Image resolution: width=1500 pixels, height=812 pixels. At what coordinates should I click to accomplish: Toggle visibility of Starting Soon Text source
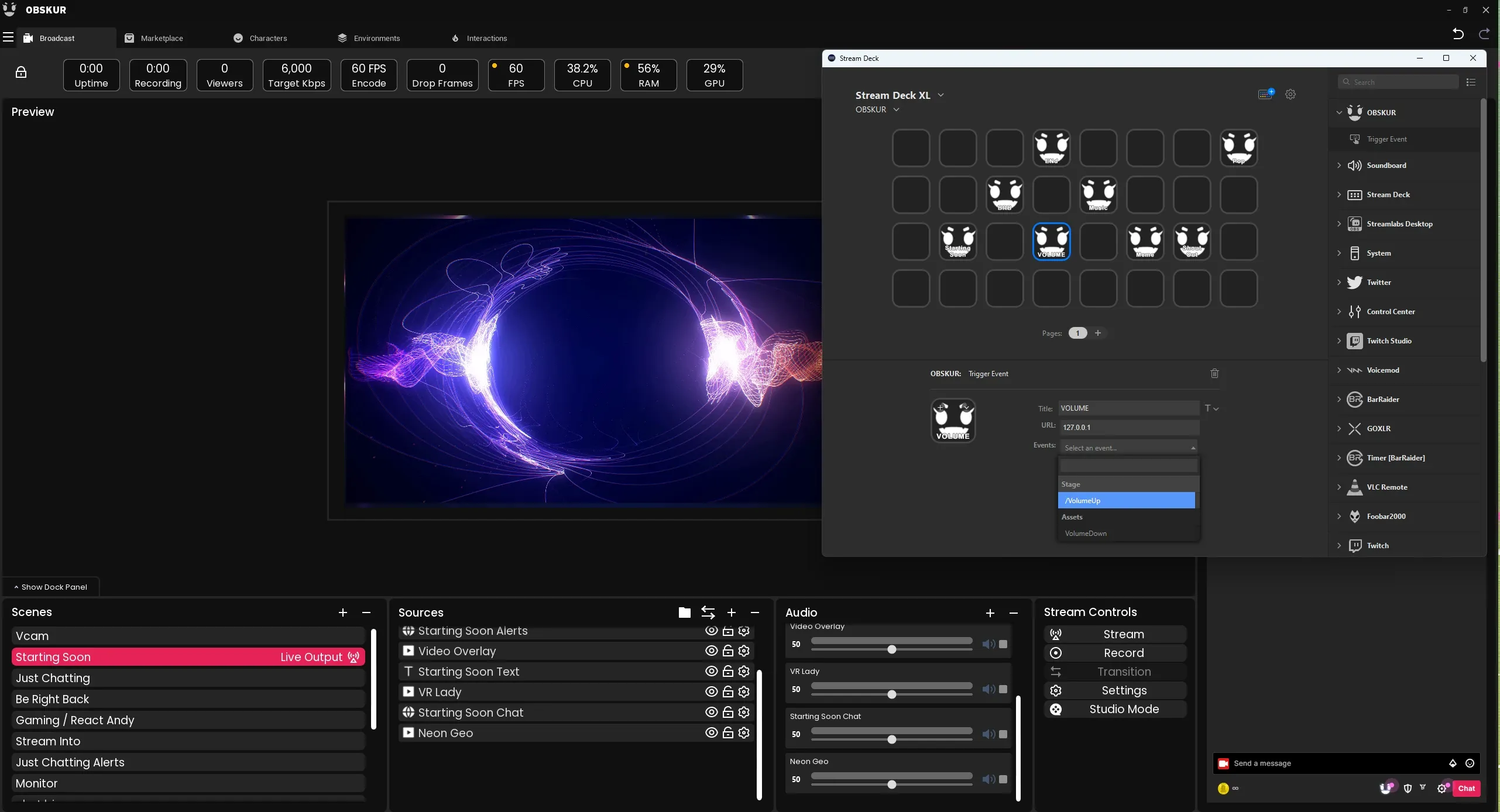pyautogui.click(x=711, y=672)
